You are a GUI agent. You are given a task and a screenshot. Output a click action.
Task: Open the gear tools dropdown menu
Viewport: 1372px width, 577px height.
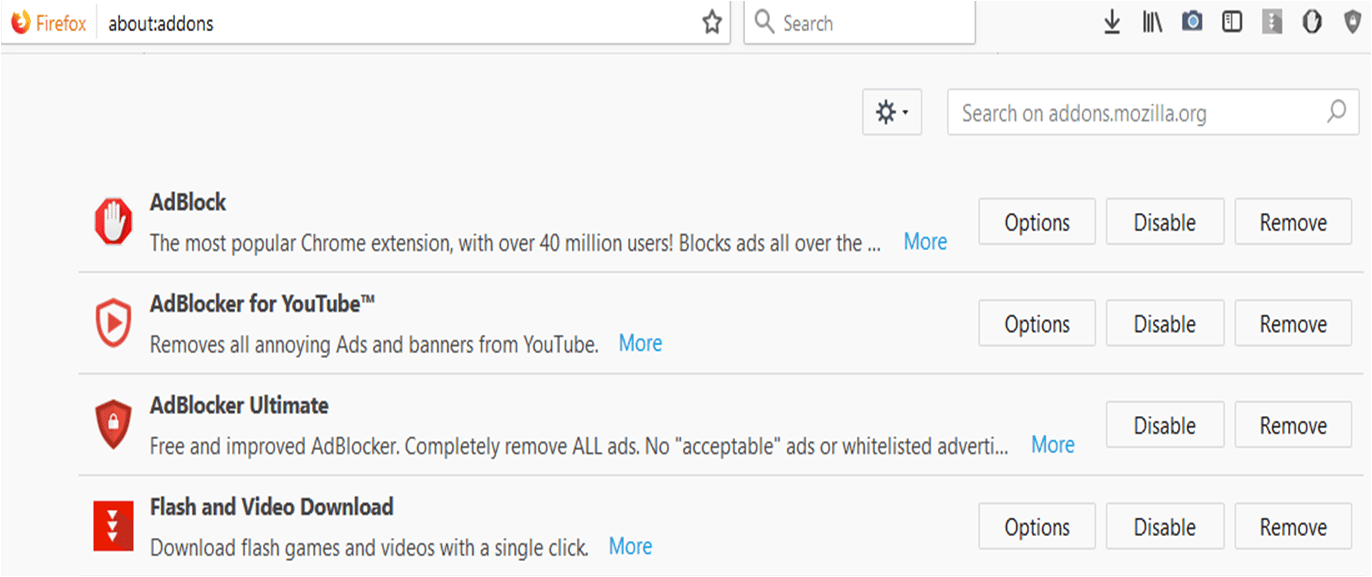point(892,112)
